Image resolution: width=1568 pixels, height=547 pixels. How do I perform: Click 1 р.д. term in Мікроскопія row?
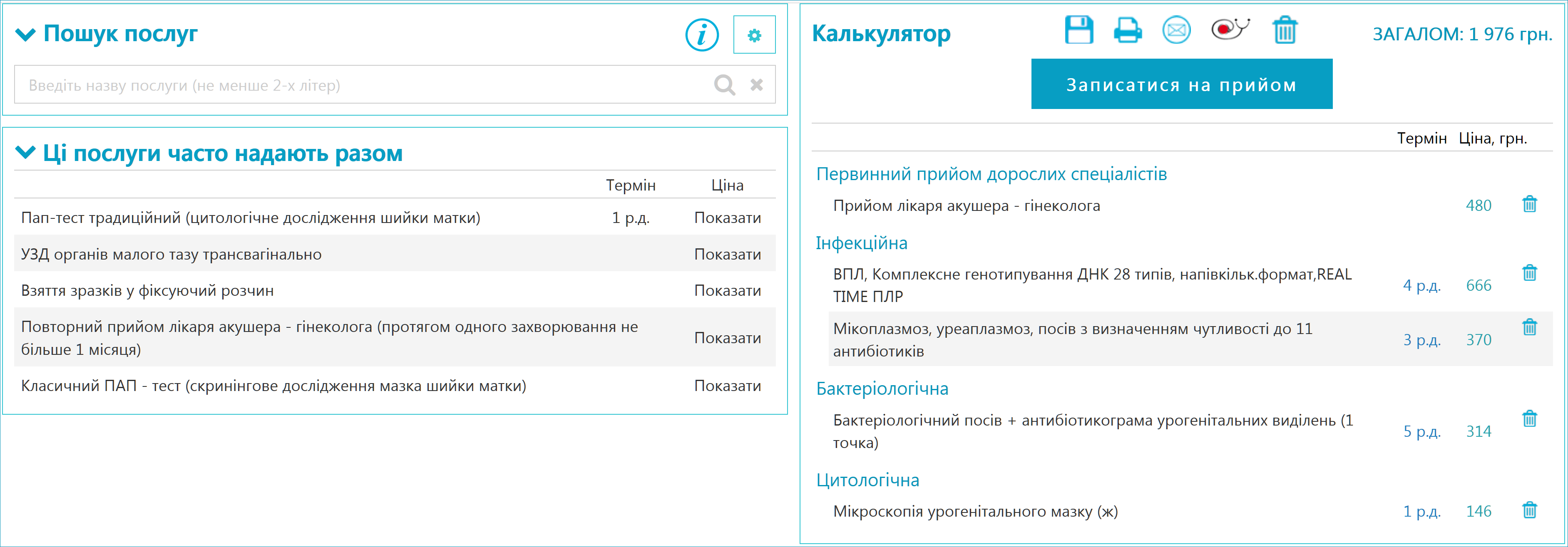pyautogui.click(x=1421, y=511)
